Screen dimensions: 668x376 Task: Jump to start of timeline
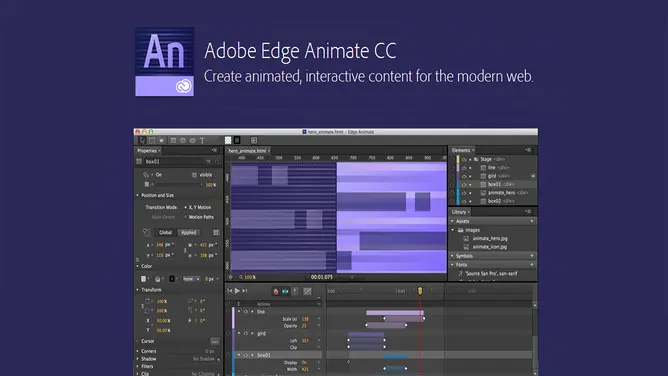point(230,291)
